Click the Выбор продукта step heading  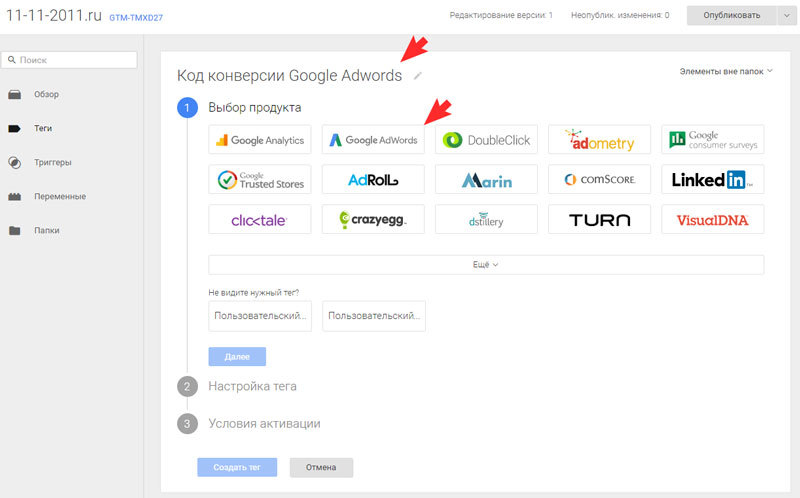pos(255,108)
